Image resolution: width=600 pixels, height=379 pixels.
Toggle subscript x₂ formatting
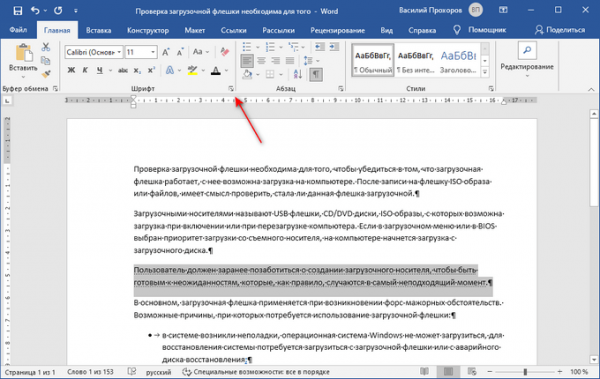pos(137,70)
